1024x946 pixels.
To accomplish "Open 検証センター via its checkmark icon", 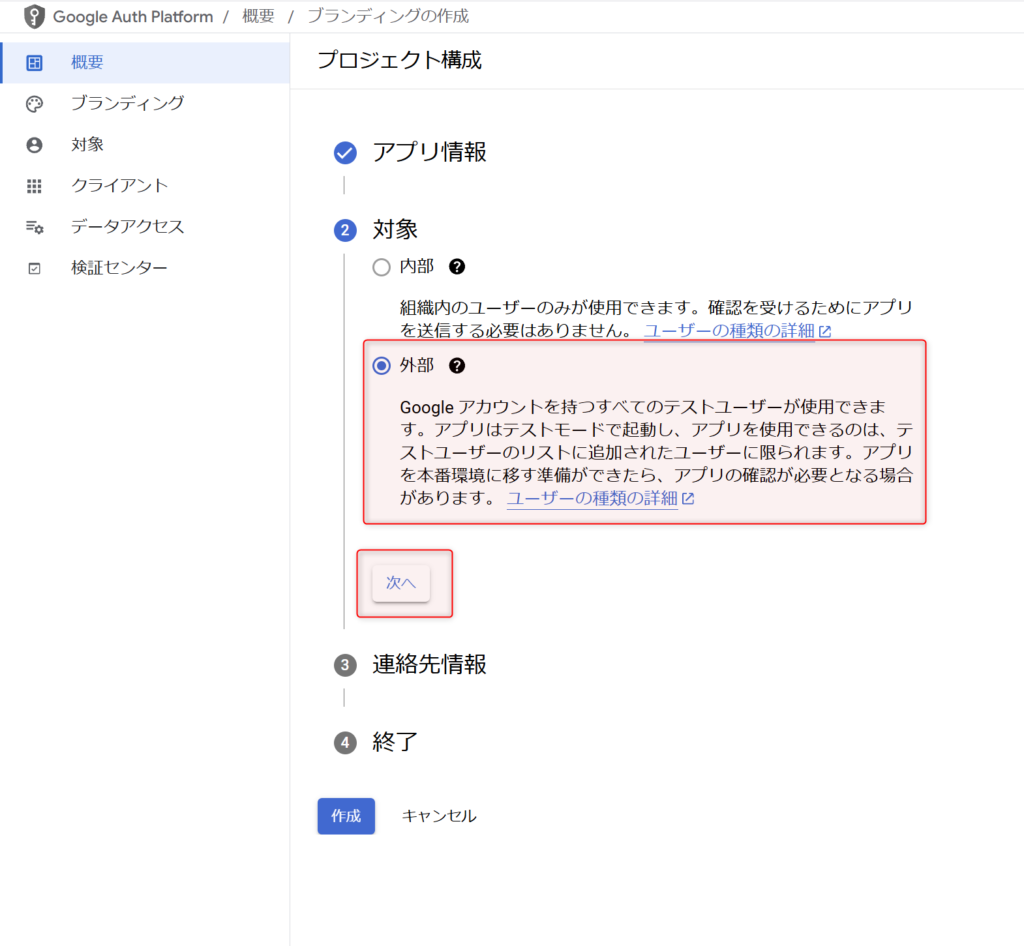I will point(34,267).
